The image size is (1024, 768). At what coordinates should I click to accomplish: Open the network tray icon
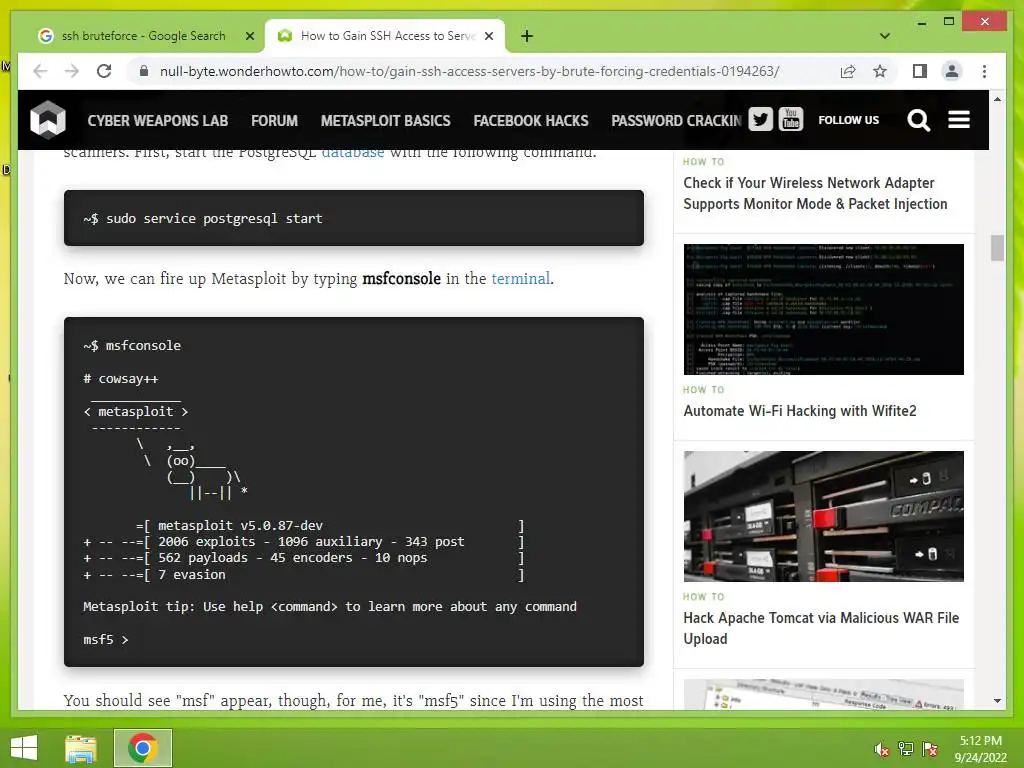(x=906, y=749)
